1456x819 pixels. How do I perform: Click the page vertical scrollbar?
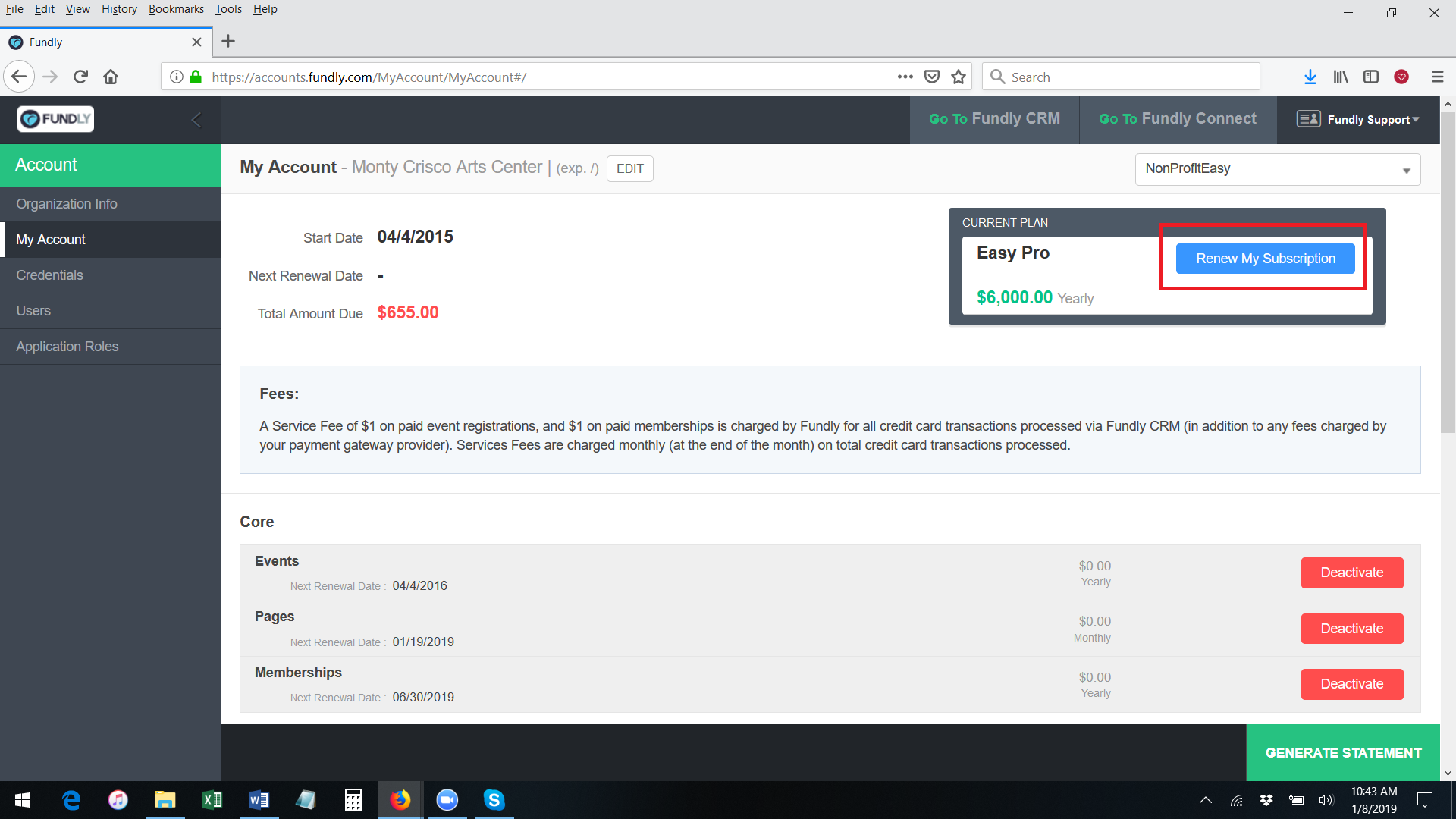(1448, 273)
